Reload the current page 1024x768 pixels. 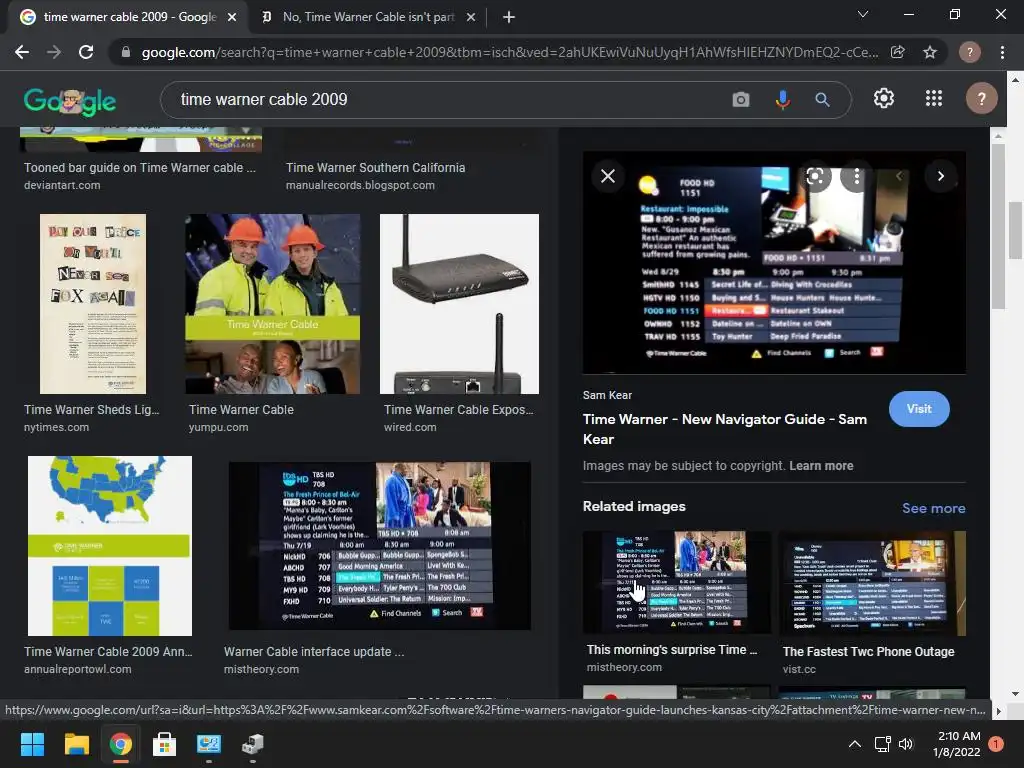click(x=86, y=52)
